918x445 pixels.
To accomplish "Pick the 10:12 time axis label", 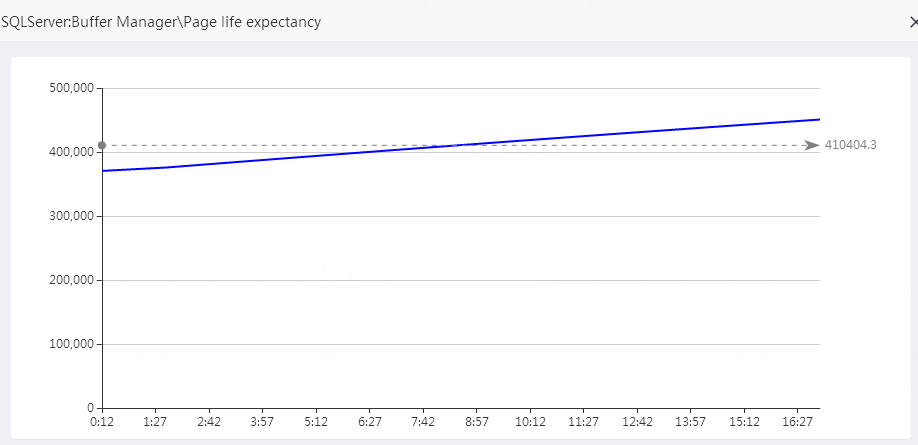I will tap(530, 423).
